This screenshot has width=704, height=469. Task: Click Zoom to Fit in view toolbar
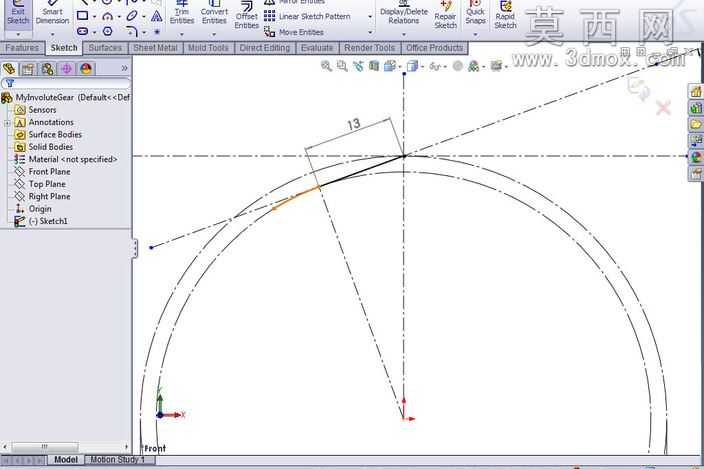pyautogui.click(x=326, y=66)
